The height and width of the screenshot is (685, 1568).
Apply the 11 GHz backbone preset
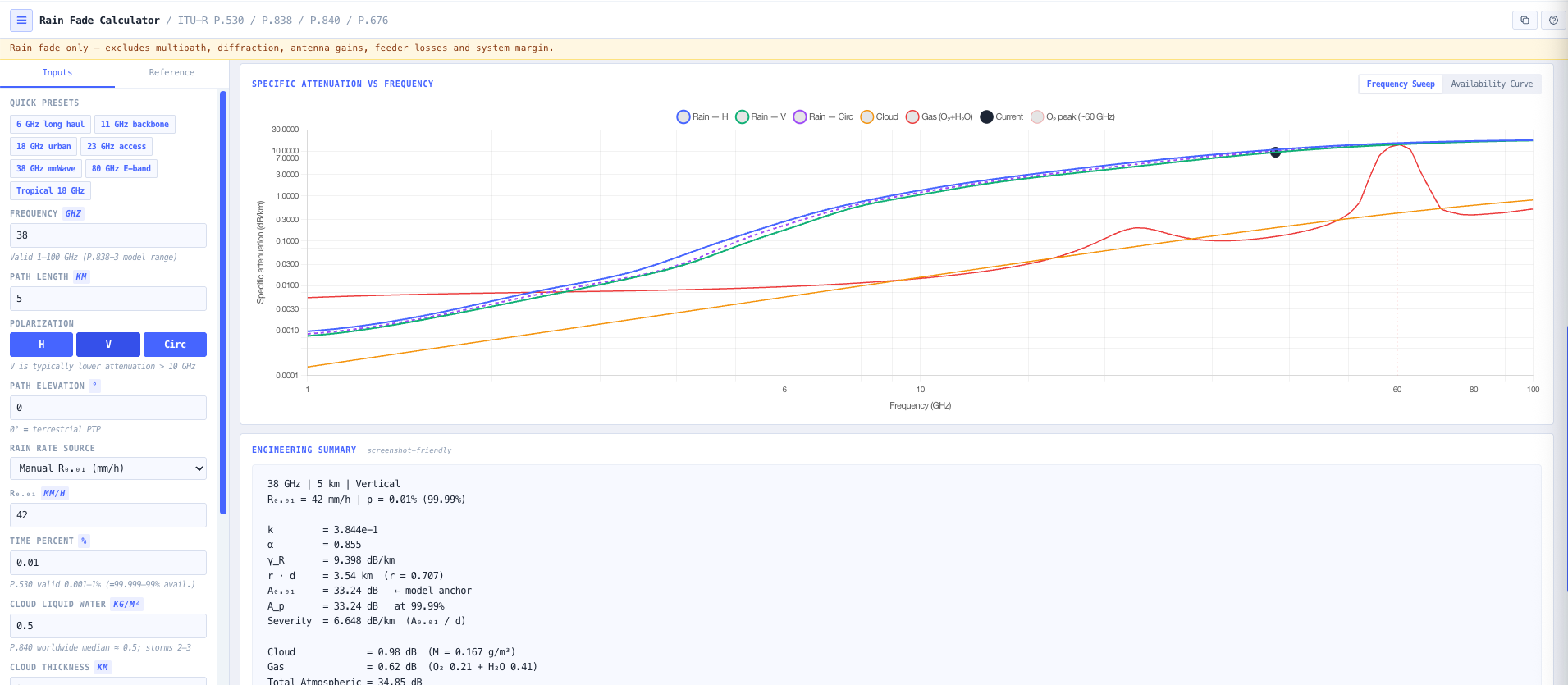135,125
